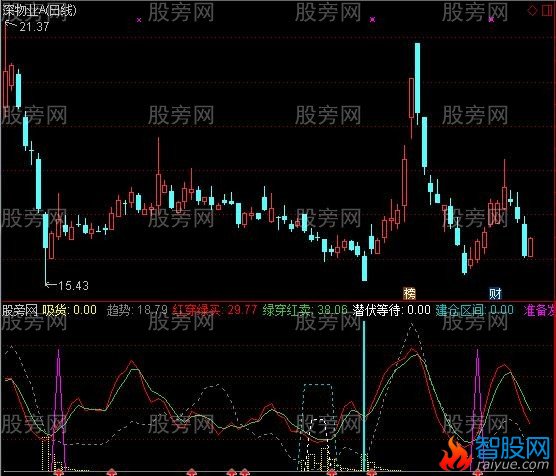Click the tallest cyan candlestick at the price peak
The height and width of the screenshot is (476, 556).
417,78
